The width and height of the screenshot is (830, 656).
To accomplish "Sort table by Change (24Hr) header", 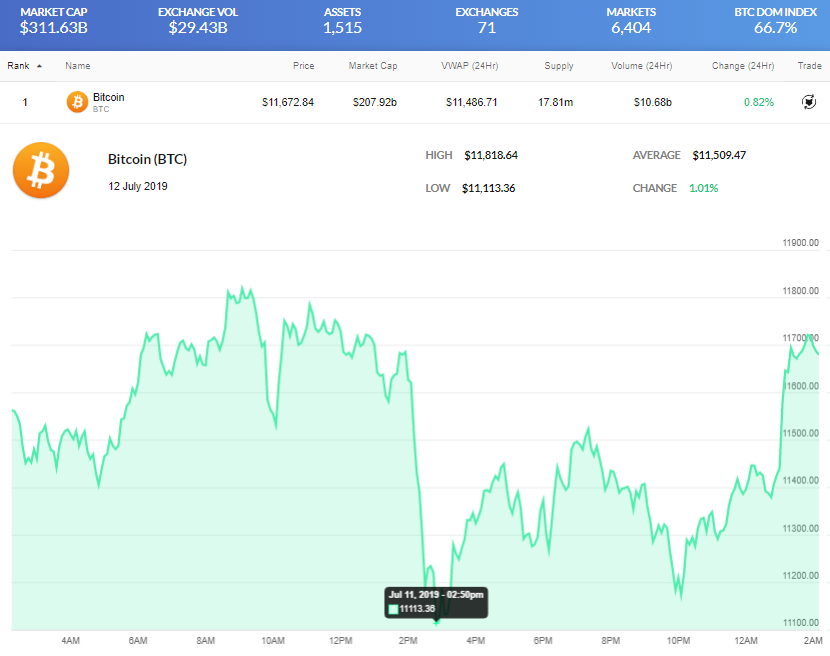I will [743, 66].
